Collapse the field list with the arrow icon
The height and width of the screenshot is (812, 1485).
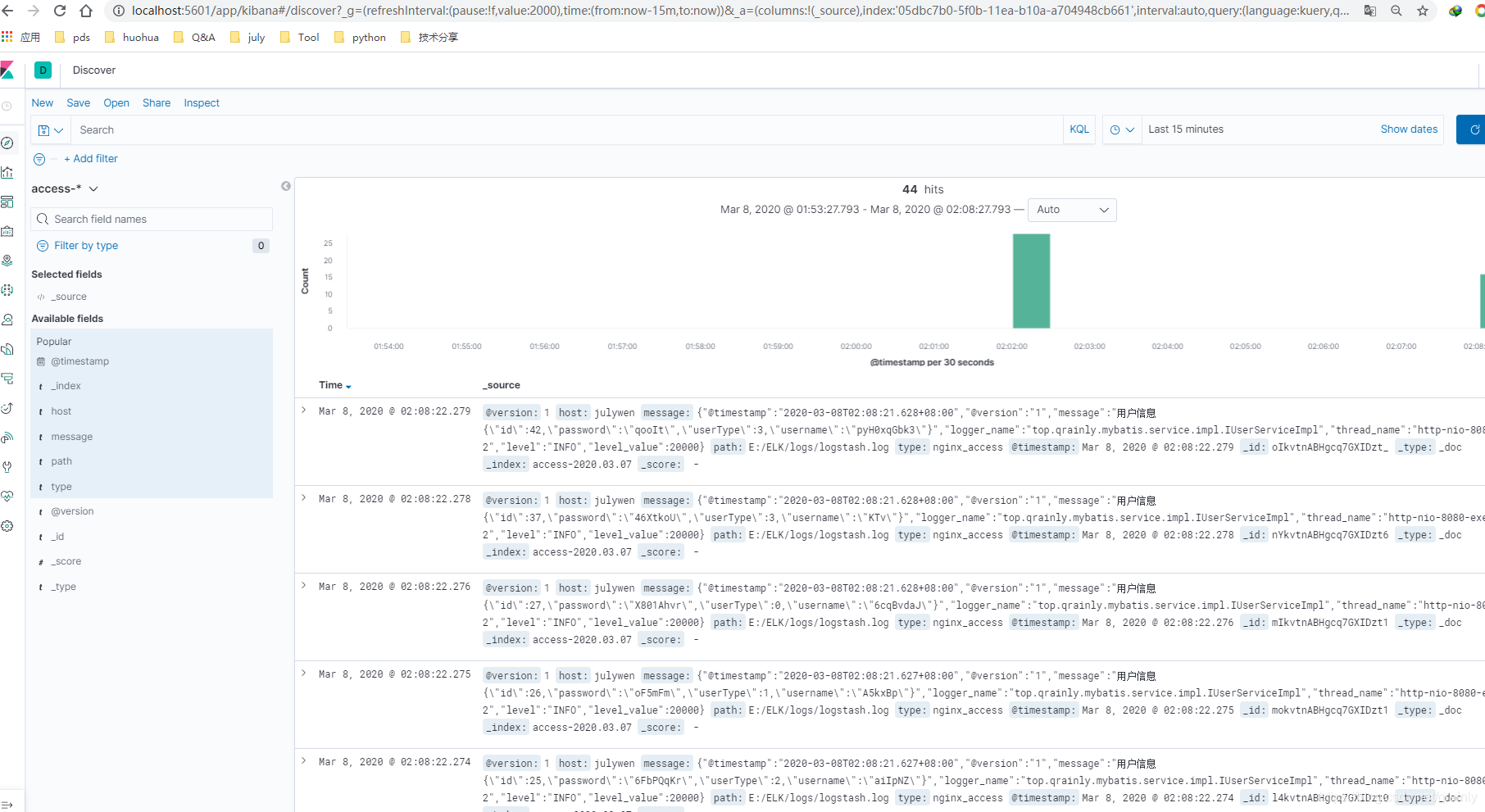[x=286, y=186]
